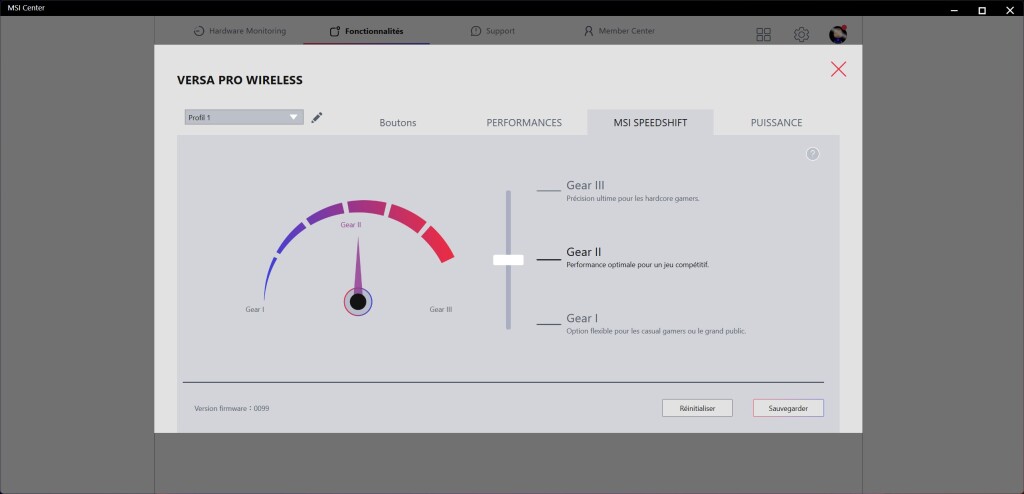Choose the Gear II option
This screenshot has height=494, width=1024.
(583, 252)
